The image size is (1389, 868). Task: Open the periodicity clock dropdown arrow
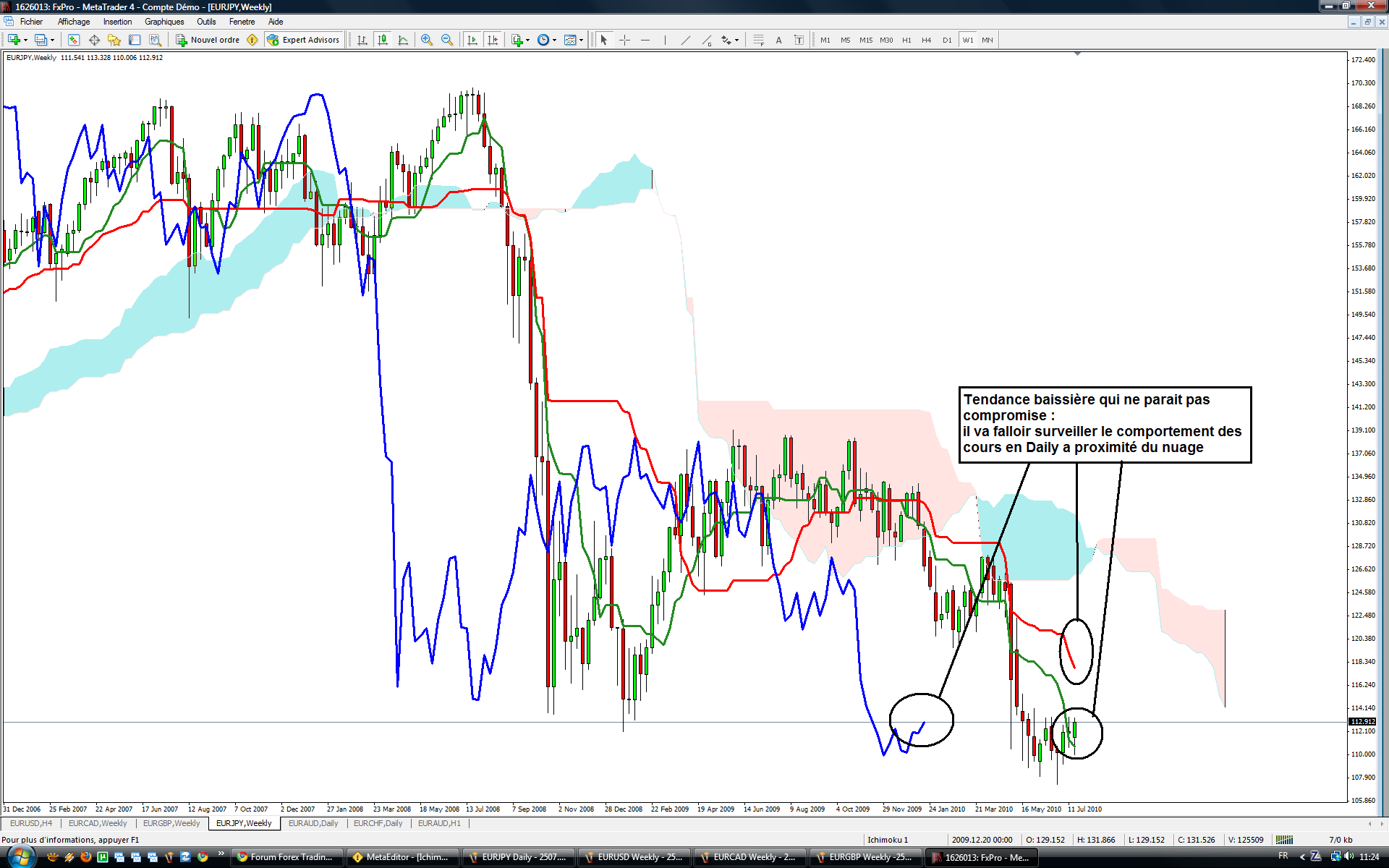pos(555,41)
